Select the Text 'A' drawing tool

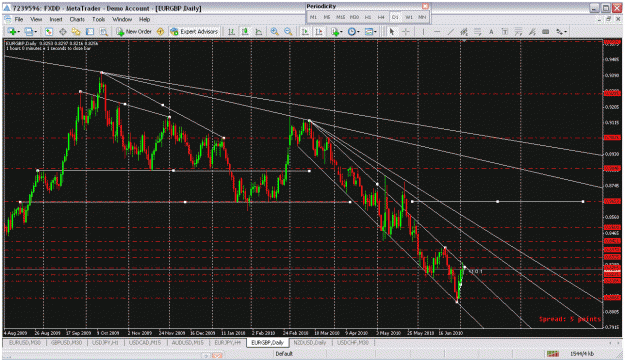[x=491, y=31]
